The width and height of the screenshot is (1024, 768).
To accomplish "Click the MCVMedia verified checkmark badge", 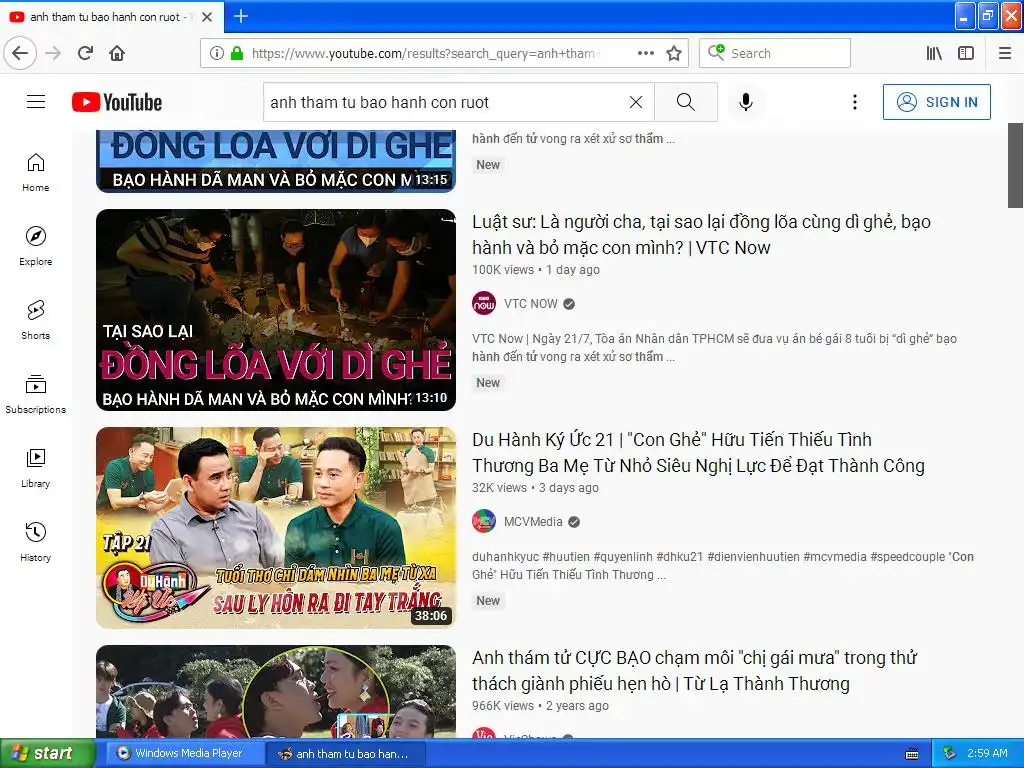I will click(x=574, y=522).
